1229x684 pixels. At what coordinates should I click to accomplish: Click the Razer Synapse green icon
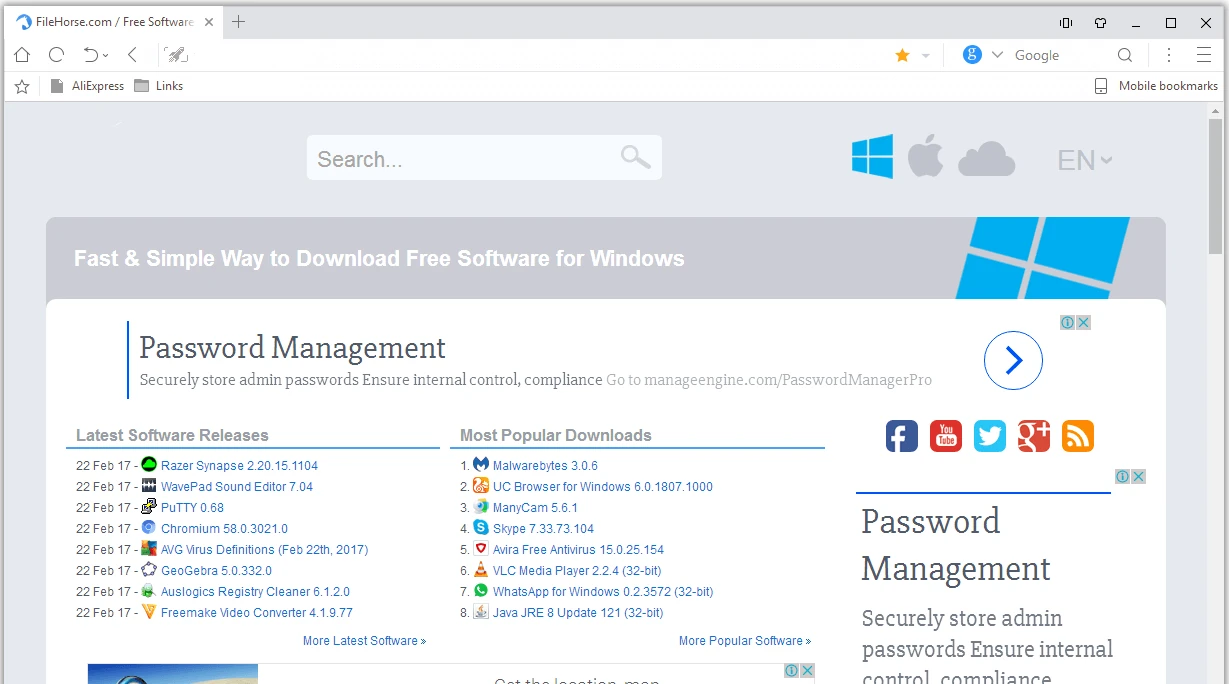(149, 465)
